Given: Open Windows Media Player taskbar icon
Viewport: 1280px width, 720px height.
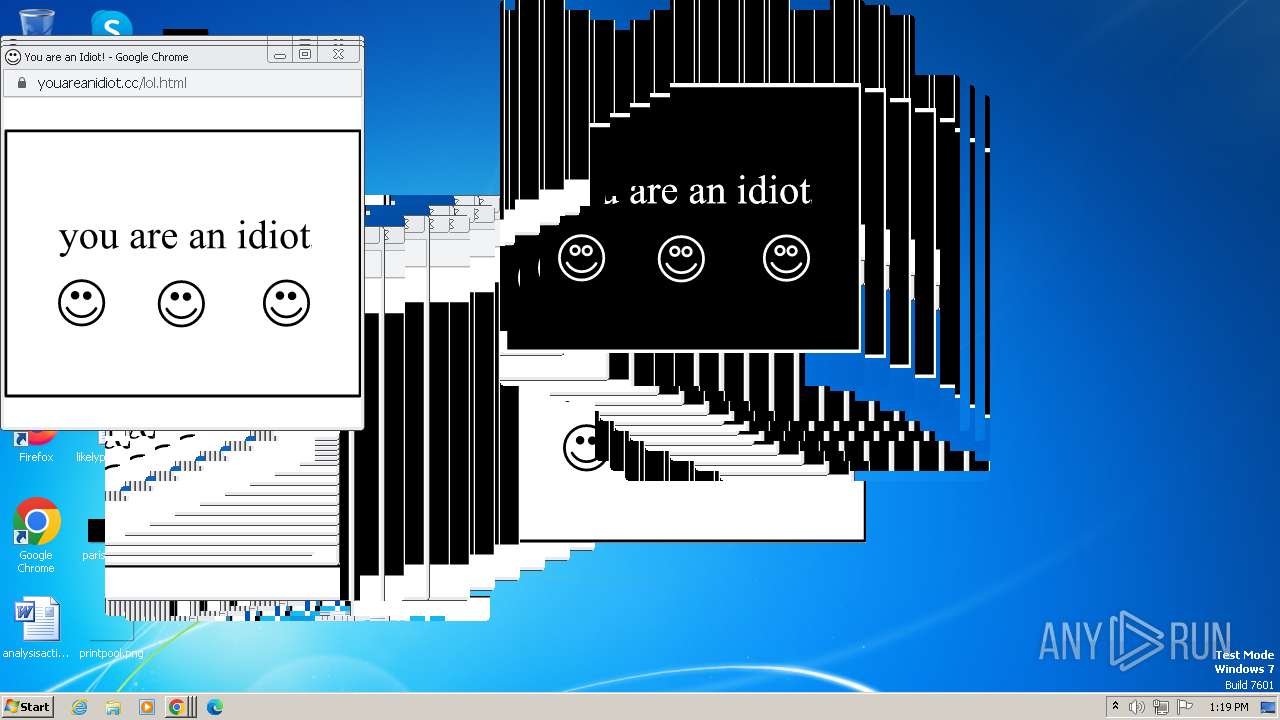Looking at the screenshot, I should point(146,707).
